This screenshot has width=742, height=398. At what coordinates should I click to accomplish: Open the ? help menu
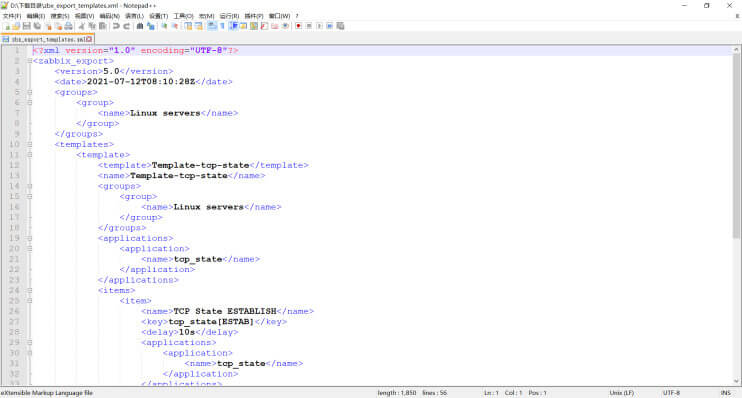click(x=297, y=16)
